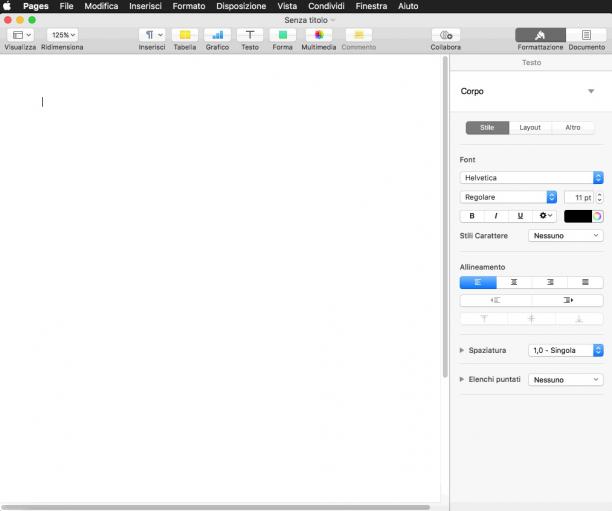This screenshot has width=612, height=511.
Task: Click the font size stepper arrows
Action: click(x=600, y=198)
